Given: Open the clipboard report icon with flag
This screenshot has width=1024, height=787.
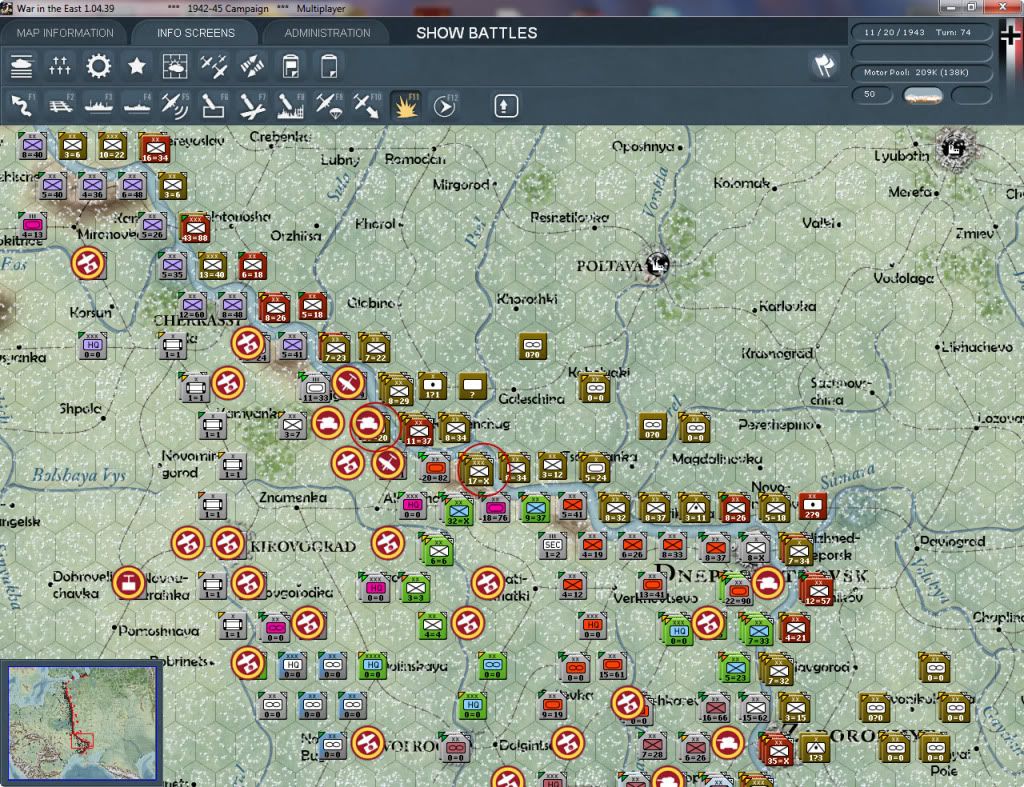Looking at the screenshot, I should [x=291, y=67].
